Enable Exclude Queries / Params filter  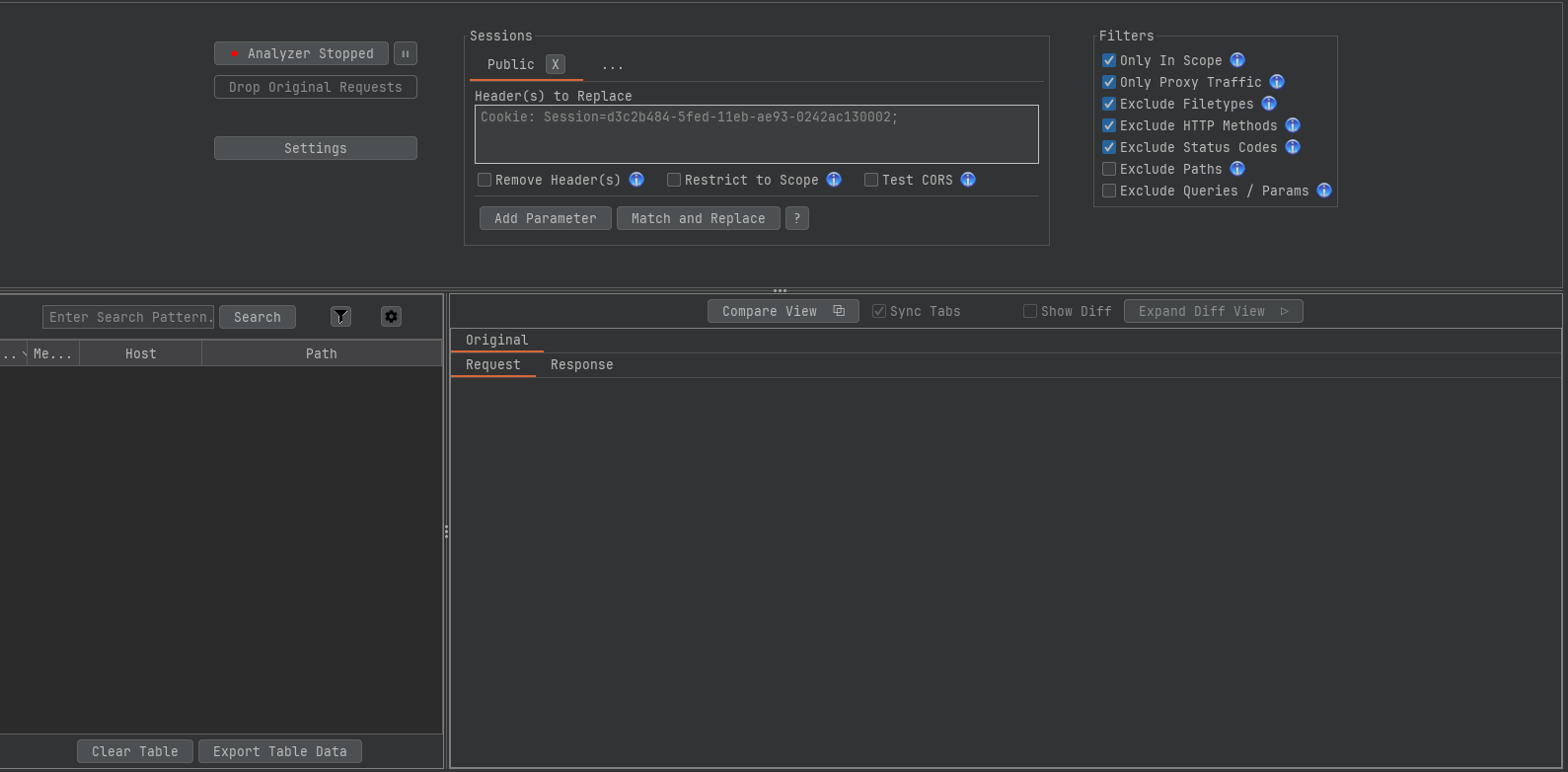[1109, 191]
